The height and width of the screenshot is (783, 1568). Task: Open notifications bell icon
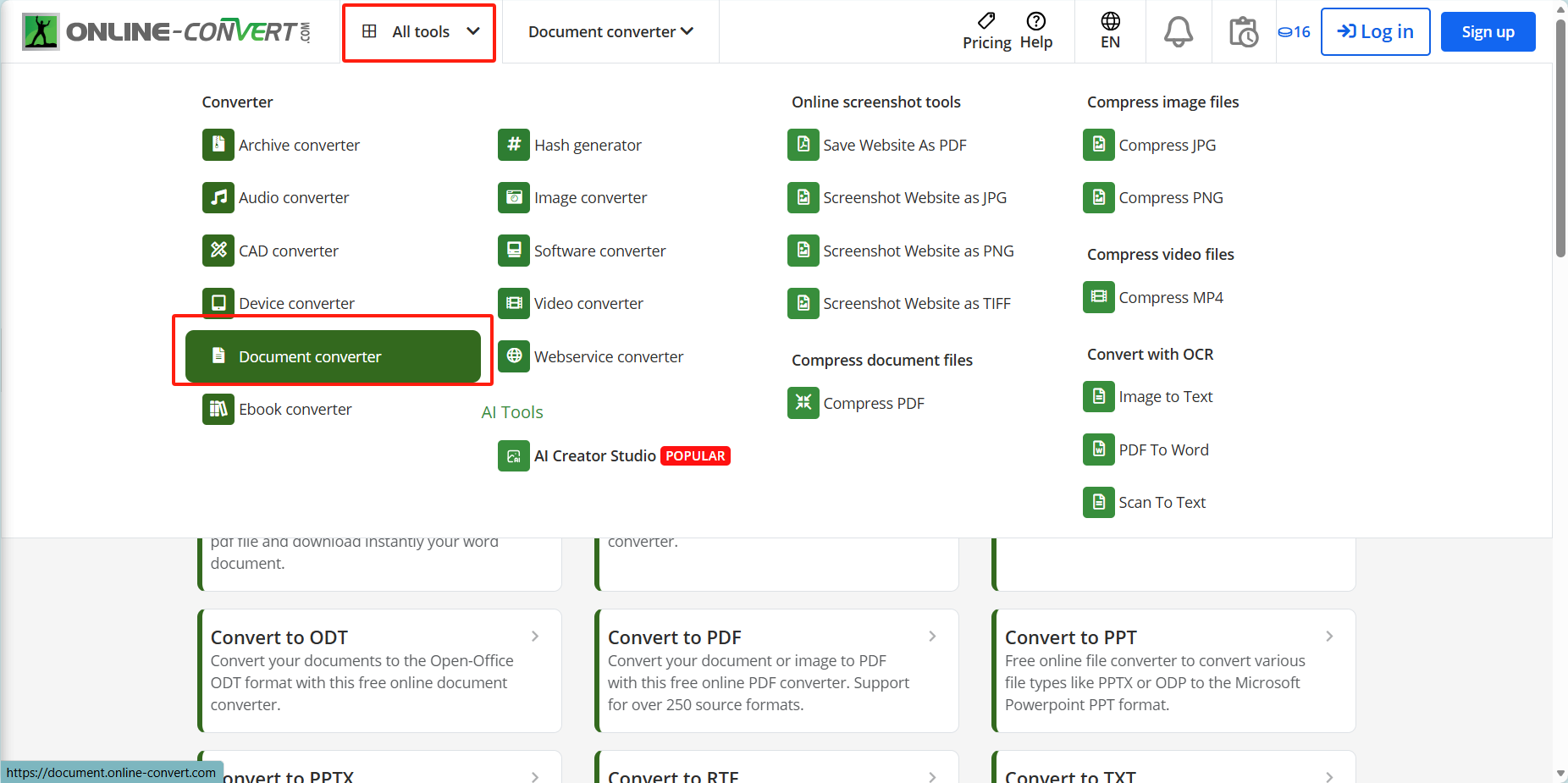tap(1179, 32)
